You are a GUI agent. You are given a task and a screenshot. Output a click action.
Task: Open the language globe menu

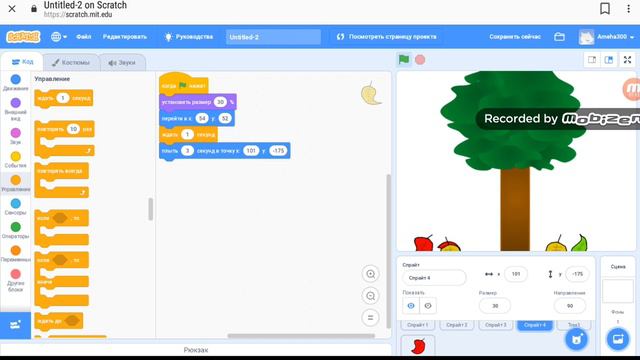click(x=59, y=37)
